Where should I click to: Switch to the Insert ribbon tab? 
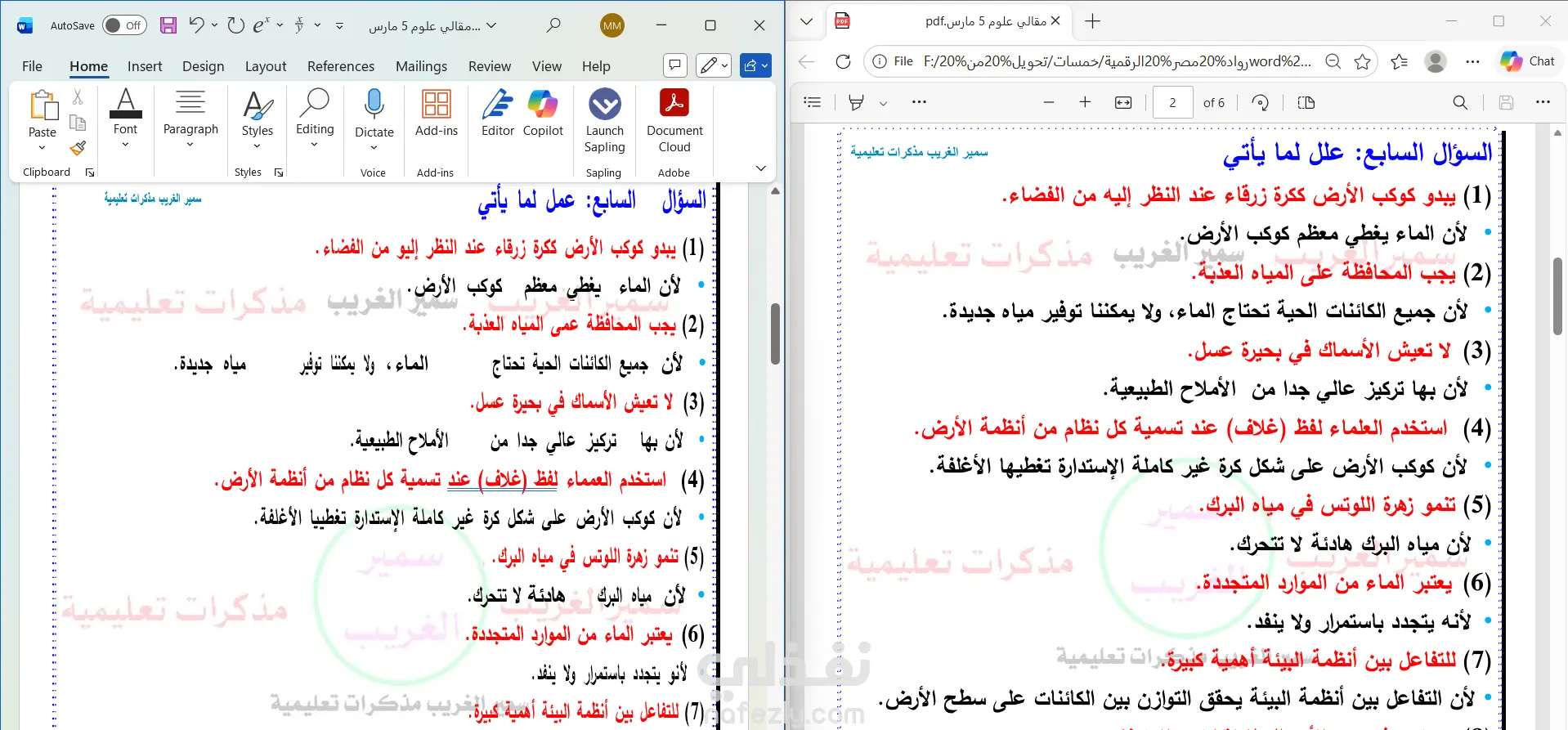(145, 66)
